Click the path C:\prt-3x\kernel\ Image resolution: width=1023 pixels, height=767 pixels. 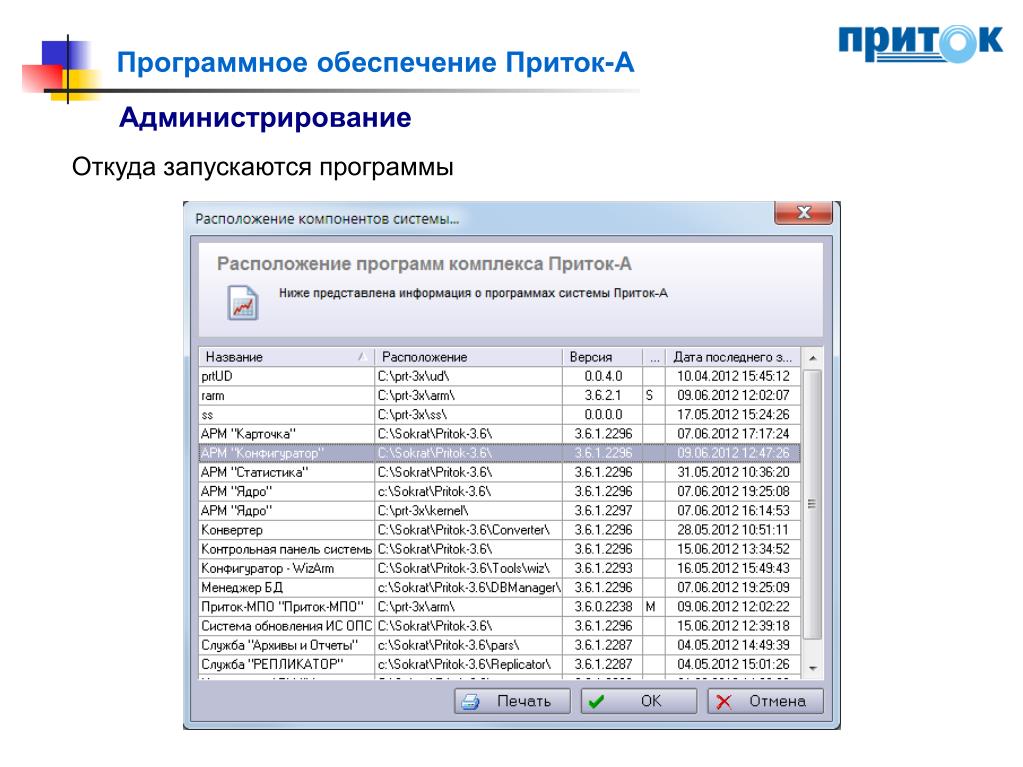(x=423, y=511)
